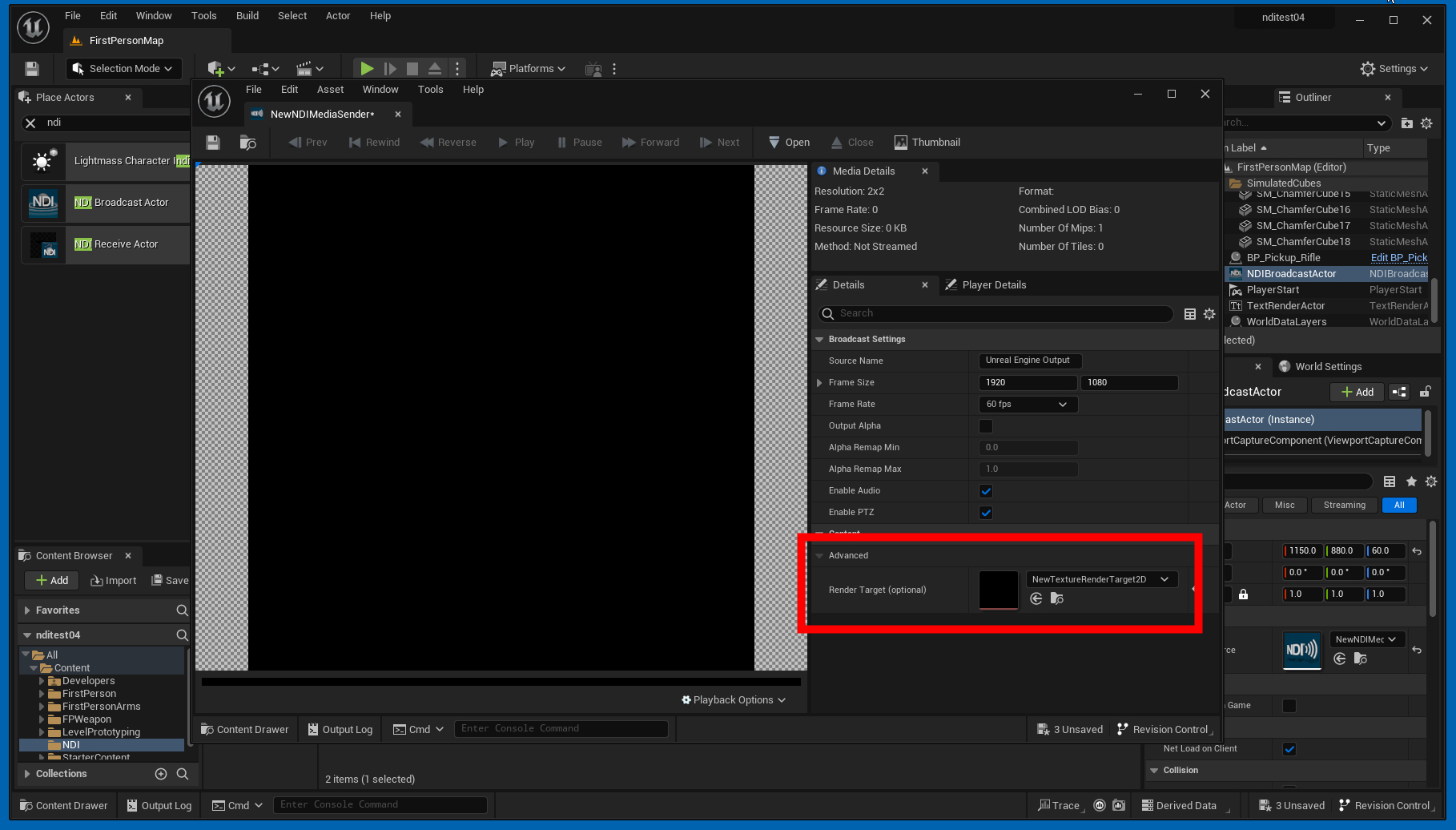Toggle the Output Alpha checkbox

pyautogui.click(x=986, y=426)
